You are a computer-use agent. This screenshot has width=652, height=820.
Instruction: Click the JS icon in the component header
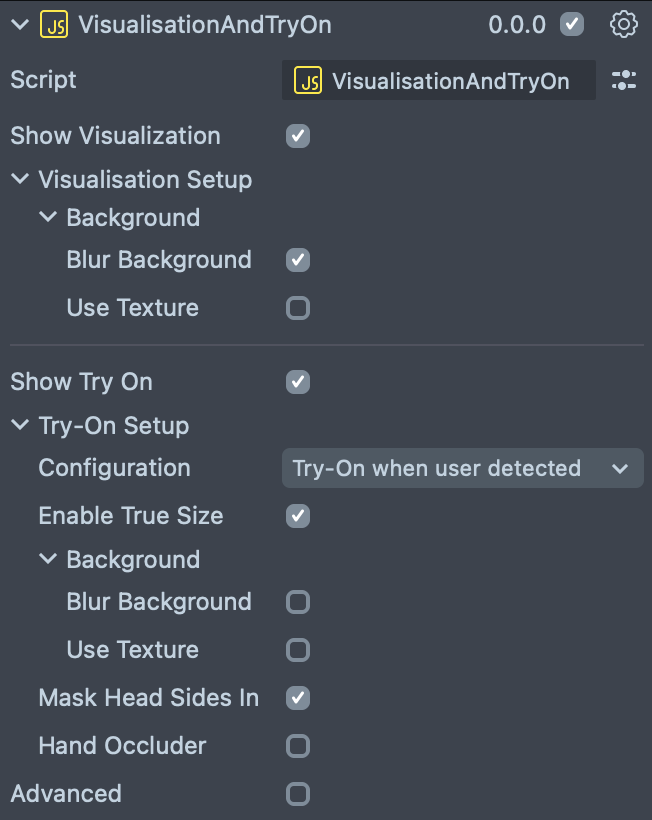point(54,25)
